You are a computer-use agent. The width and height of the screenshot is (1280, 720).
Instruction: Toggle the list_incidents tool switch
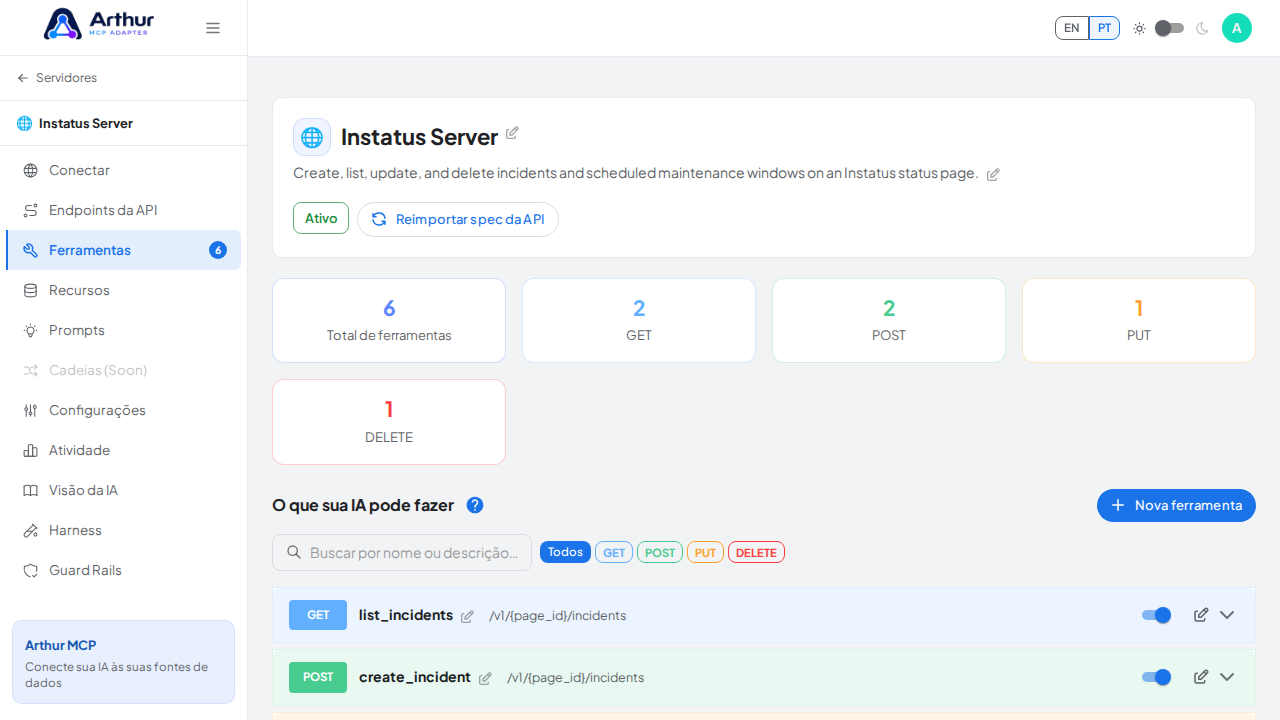(1157, 615)
